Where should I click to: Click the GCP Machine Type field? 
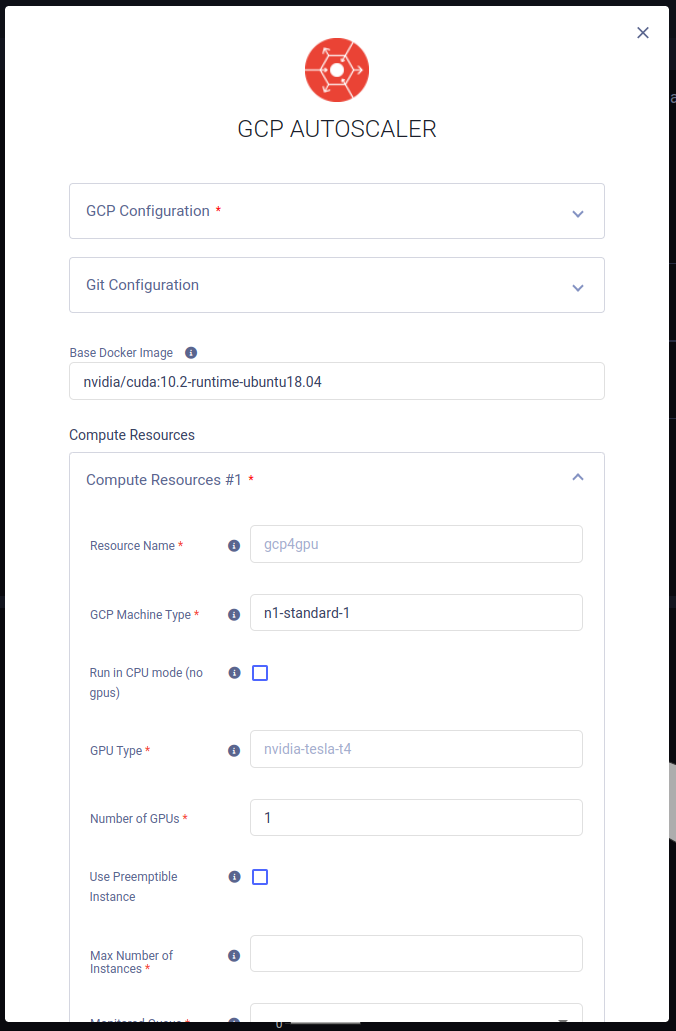(416, 613)
